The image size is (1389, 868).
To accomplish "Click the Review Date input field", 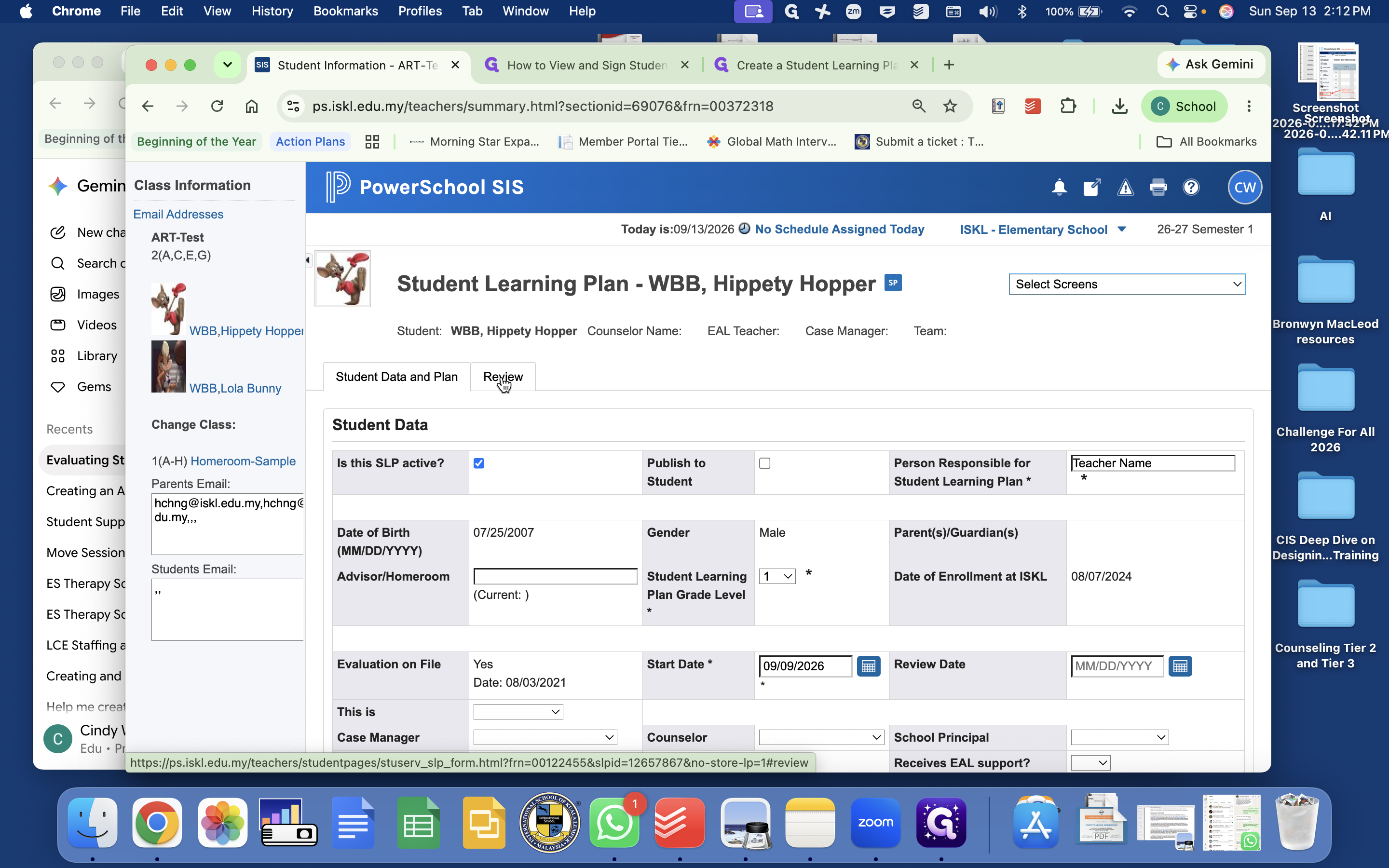I will click(x=1117, y=666).
